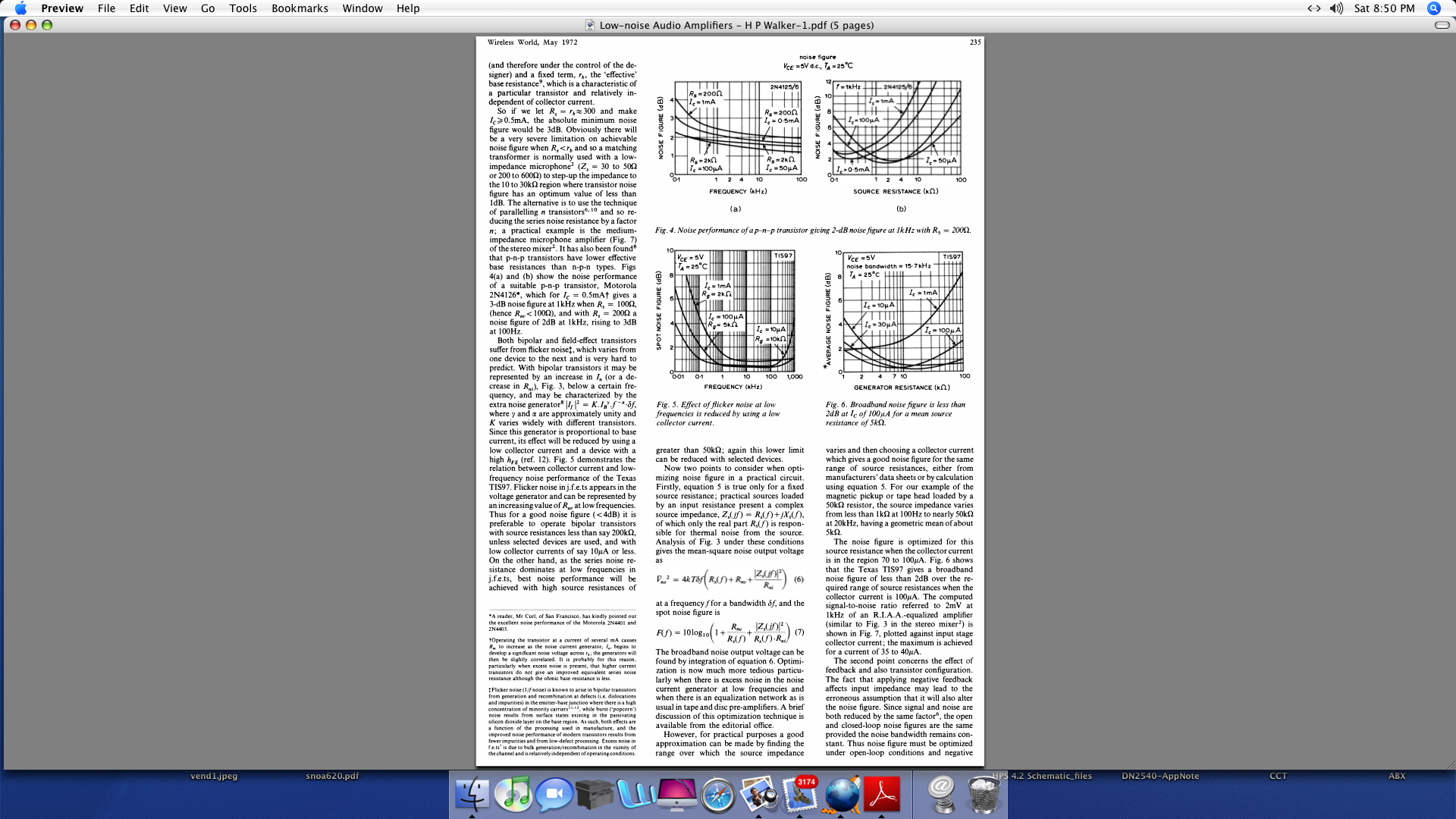Open the File menu
The height and width of the screenshot is (819, 1456).
click(106, 8)
